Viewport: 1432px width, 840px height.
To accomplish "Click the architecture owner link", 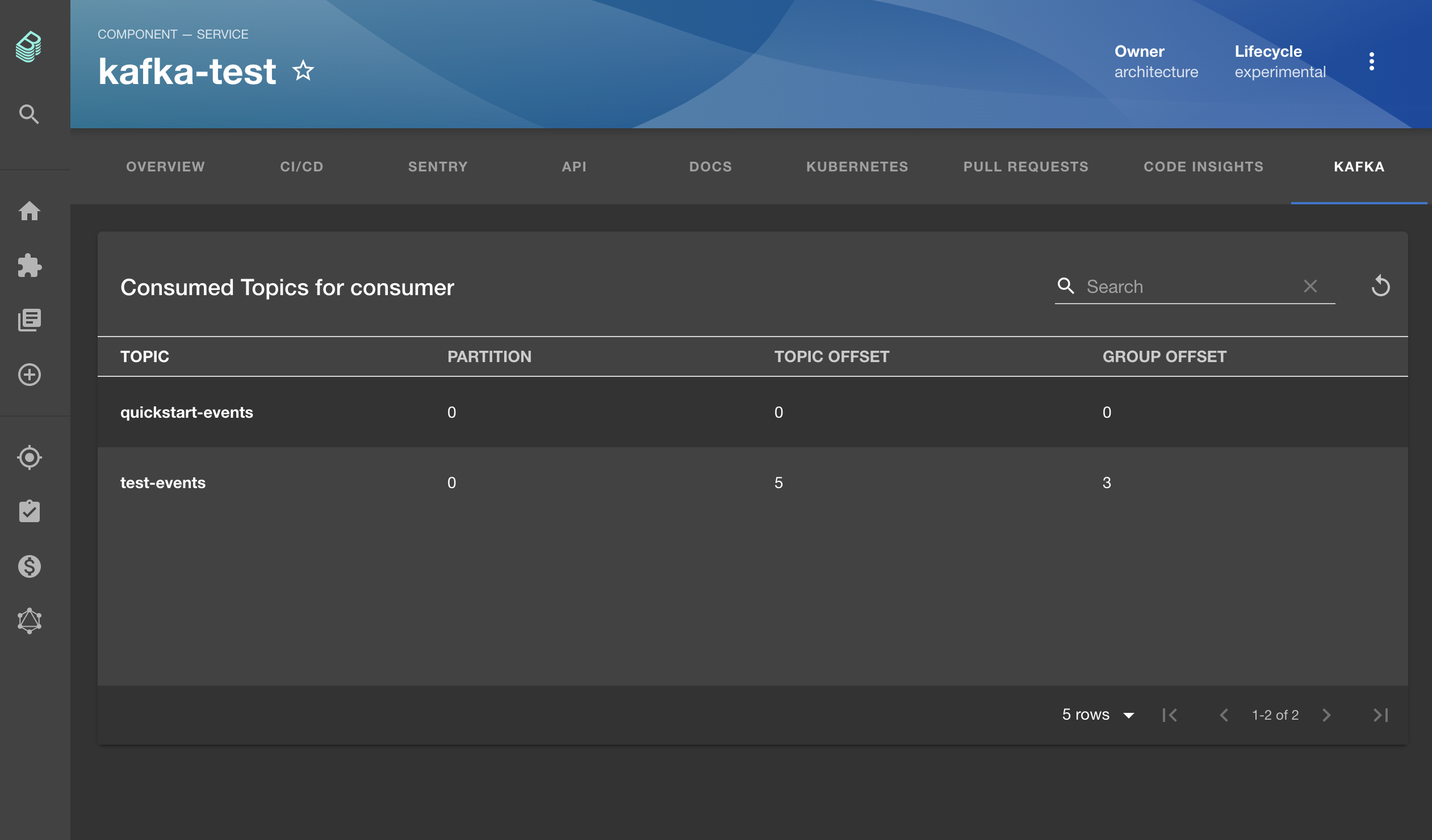I will (x=1156, y=72).
